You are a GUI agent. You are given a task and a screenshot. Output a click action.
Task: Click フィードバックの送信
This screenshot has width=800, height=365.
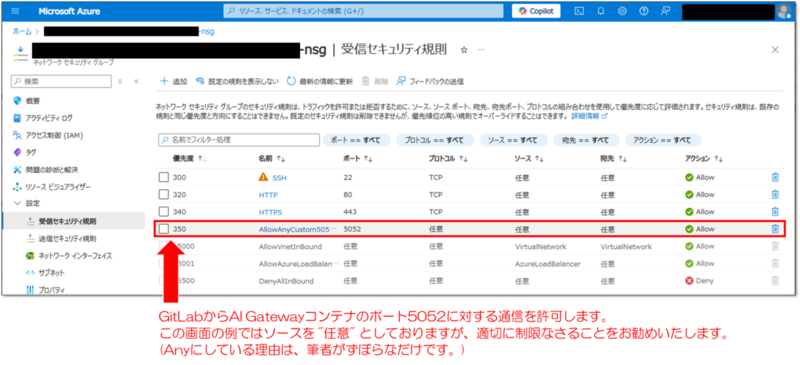coord(430,81)
